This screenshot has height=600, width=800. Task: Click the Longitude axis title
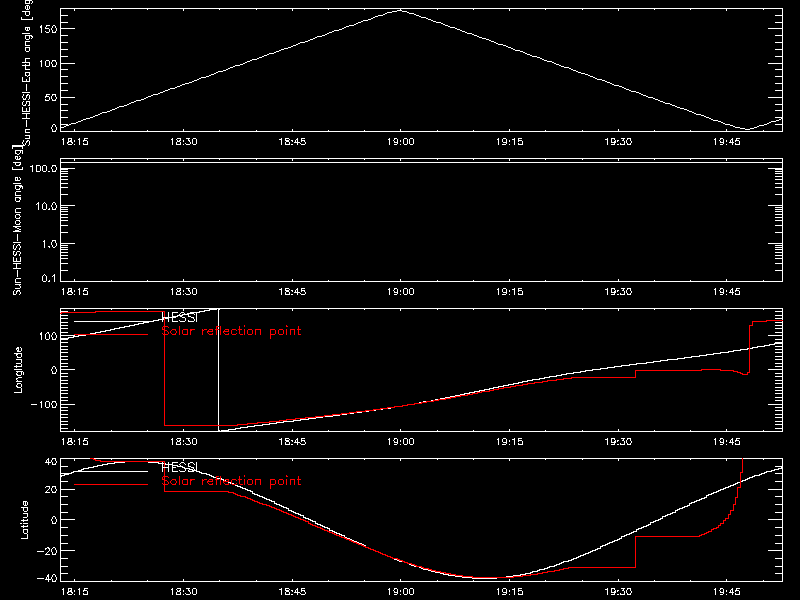click(18, 369)
